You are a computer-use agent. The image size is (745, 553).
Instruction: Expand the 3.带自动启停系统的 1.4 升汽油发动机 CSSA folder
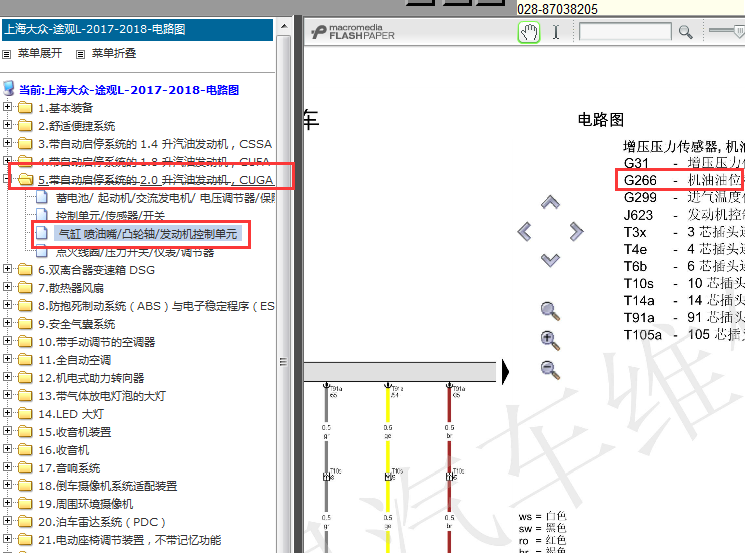coord(7,143)
